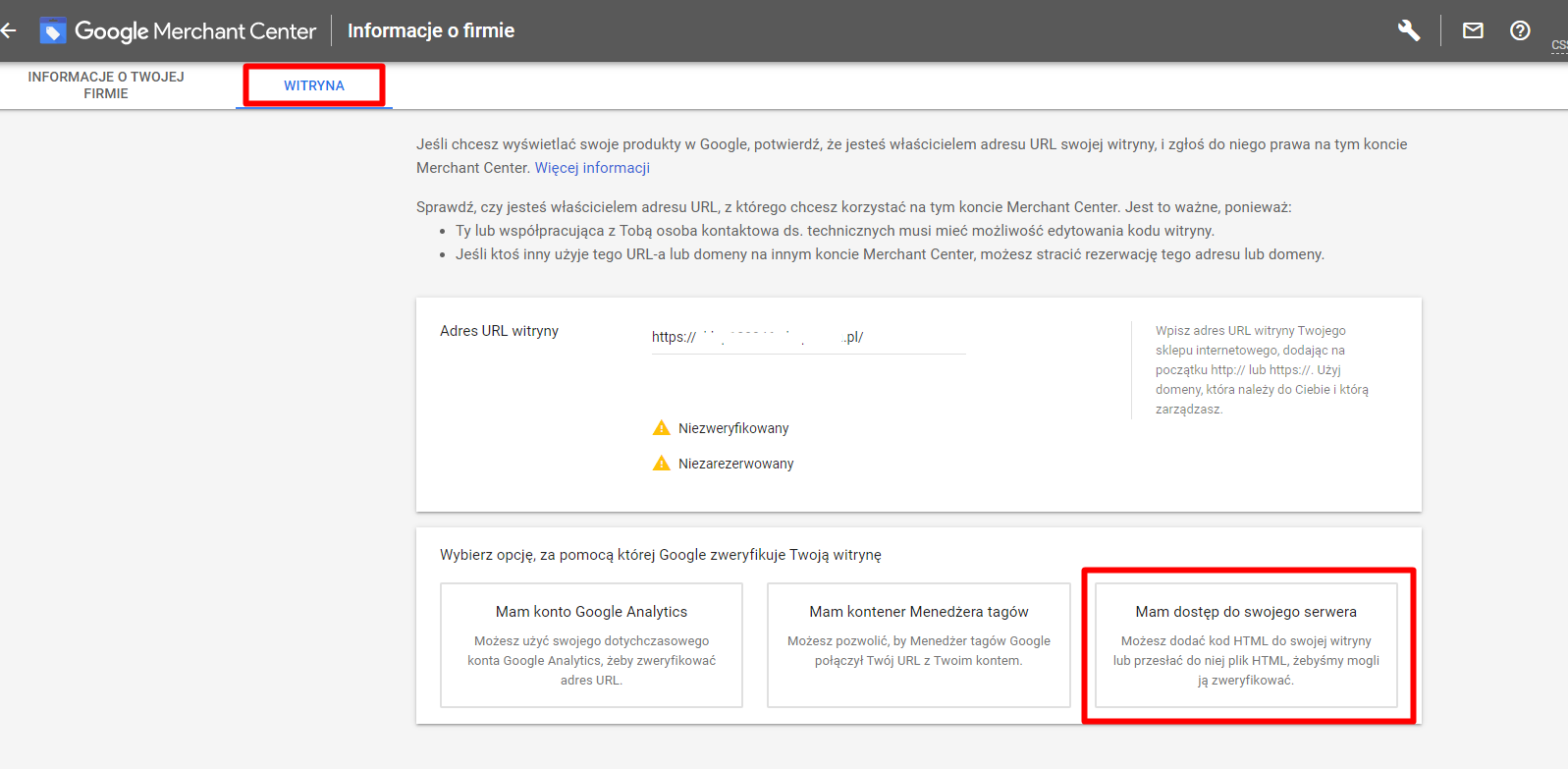Click the Adres URL witryny label
1568x769 pixels.
point(499,331)
